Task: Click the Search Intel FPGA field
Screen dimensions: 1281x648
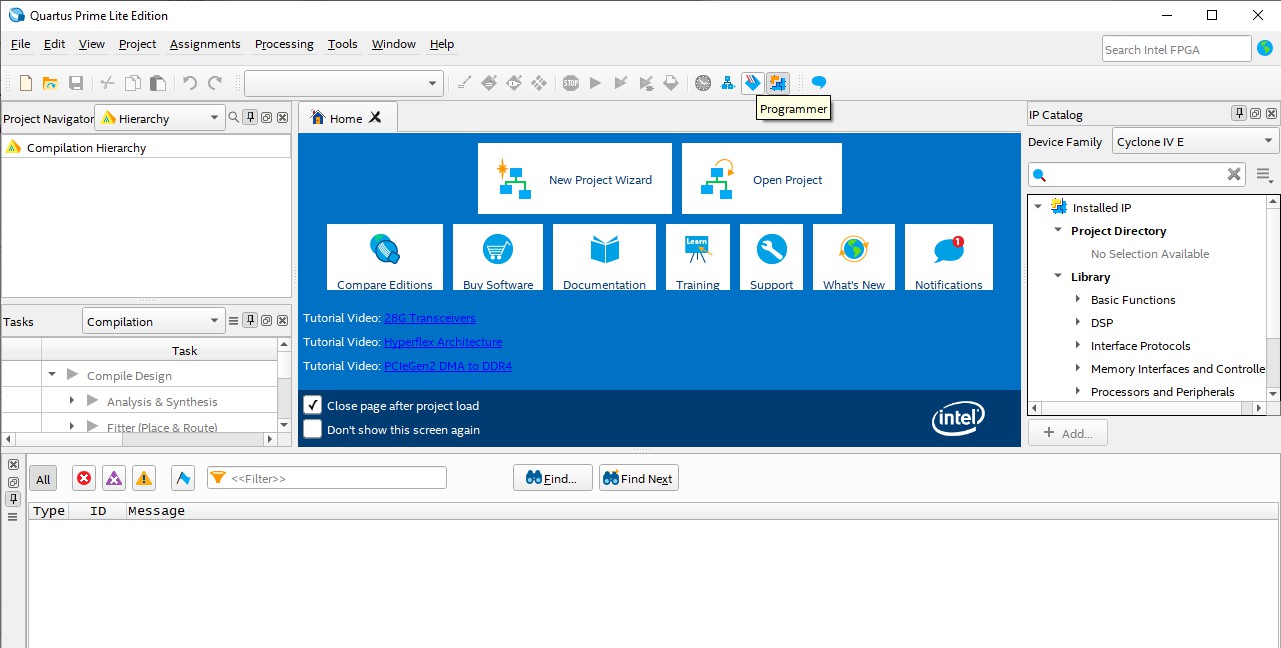Action: (1177, 49)
